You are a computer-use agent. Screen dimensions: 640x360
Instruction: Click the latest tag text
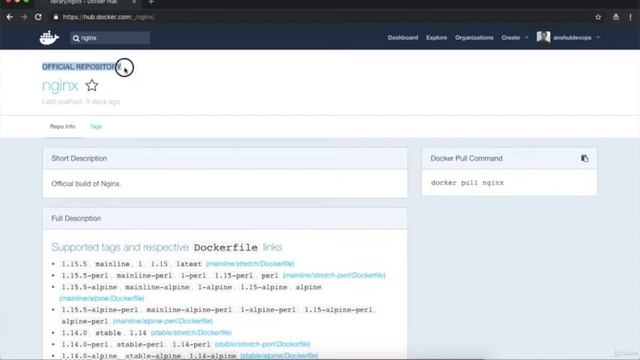(x=189, y=264)
